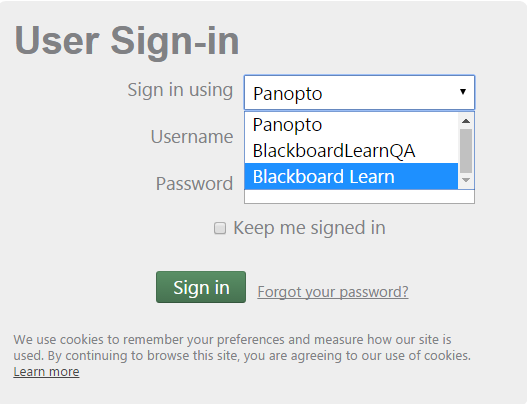The height and width of the screenshot is (404, 527).
Task: Pick the highlighted Blackboard Learn option
Action: [351, 176]
